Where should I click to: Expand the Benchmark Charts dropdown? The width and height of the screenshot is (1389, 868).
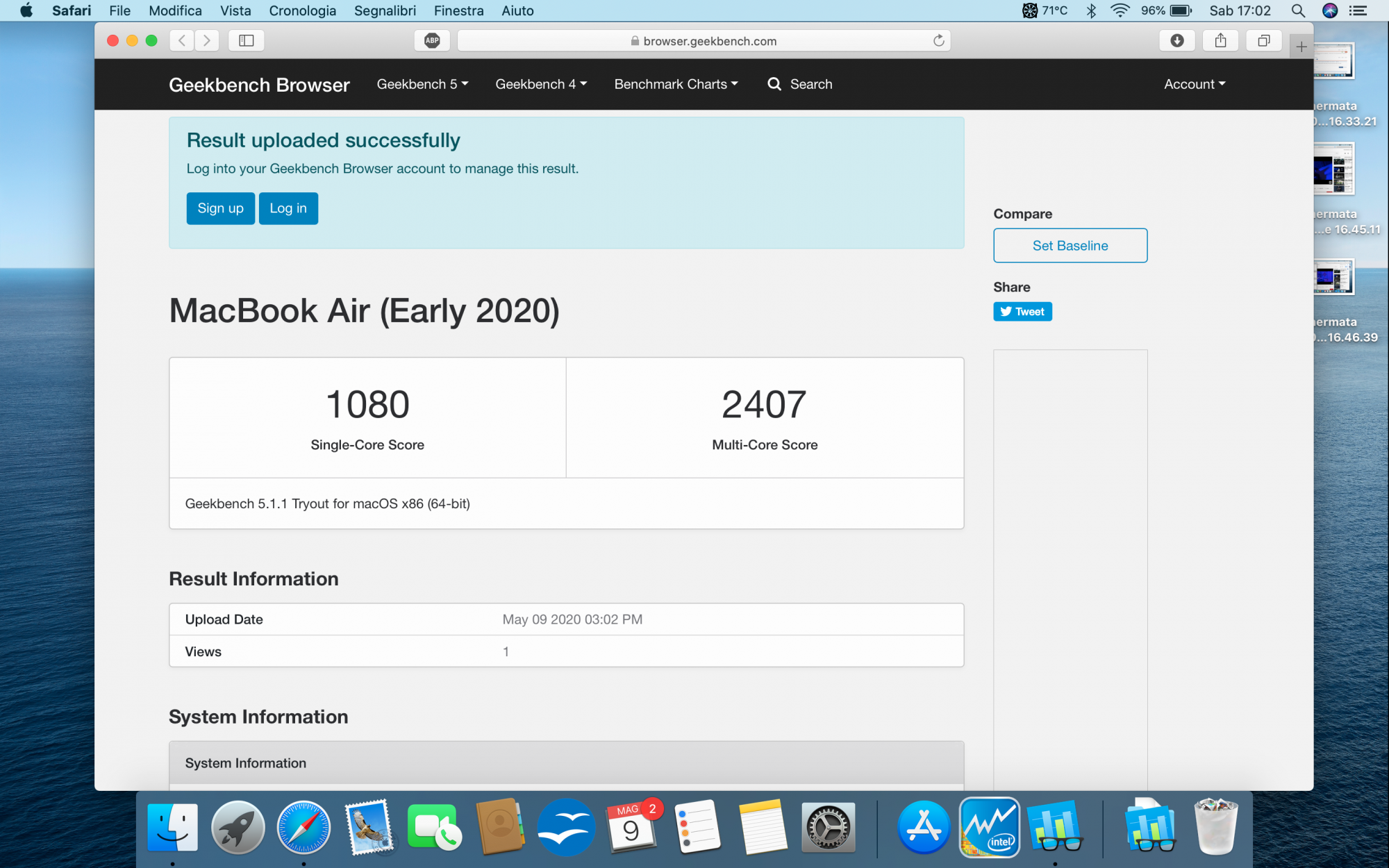676,84
